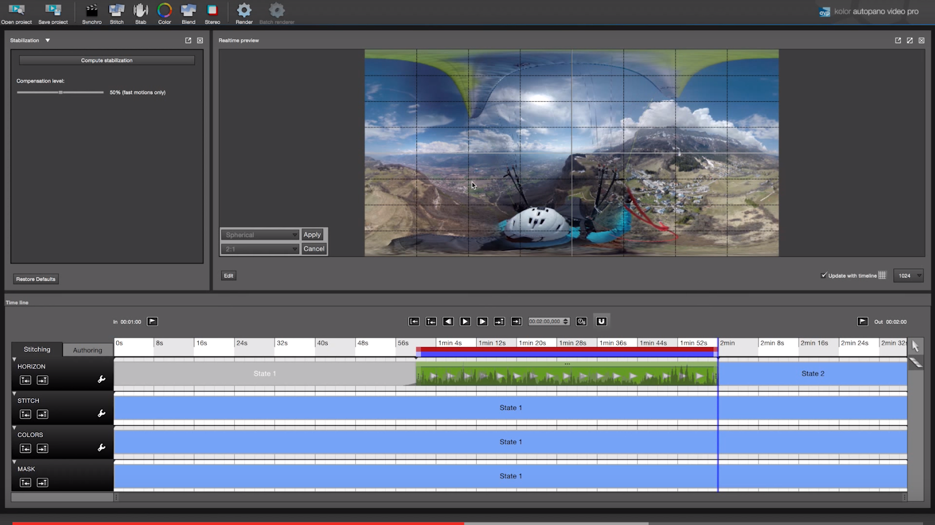Click the Compute stabilization button

[x=106, y=60]
